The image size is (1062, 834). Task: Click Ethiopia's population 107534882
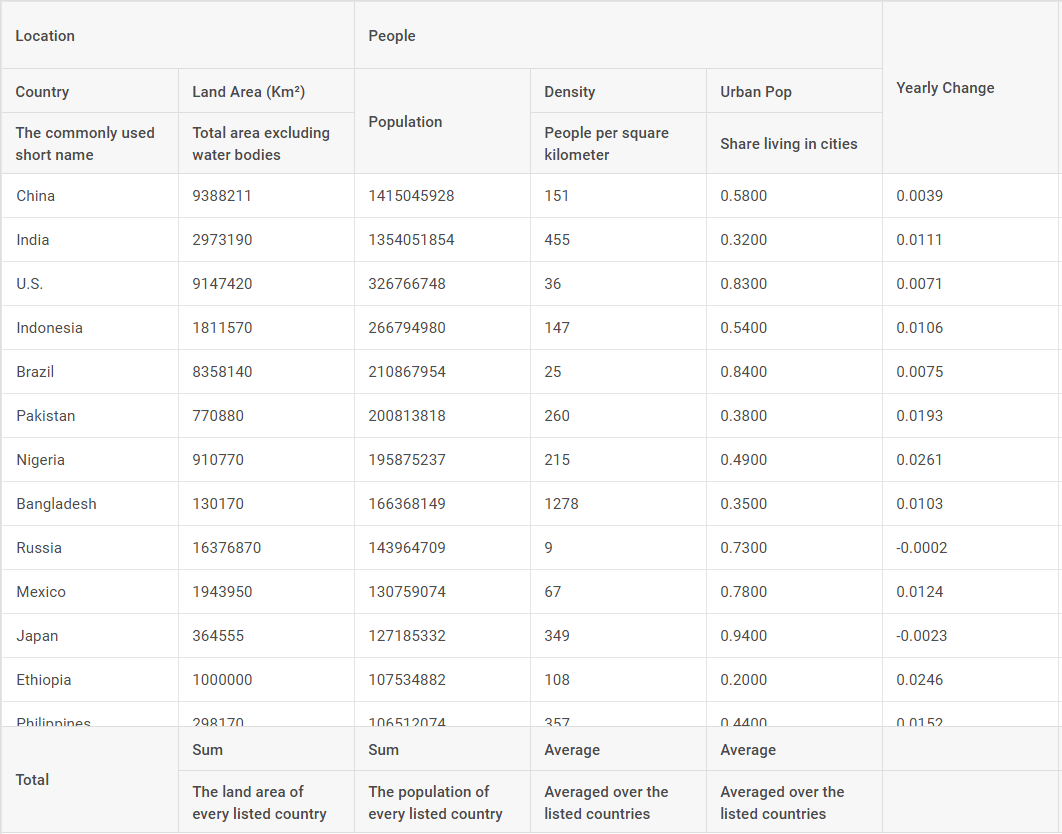(x=442, y=680)
